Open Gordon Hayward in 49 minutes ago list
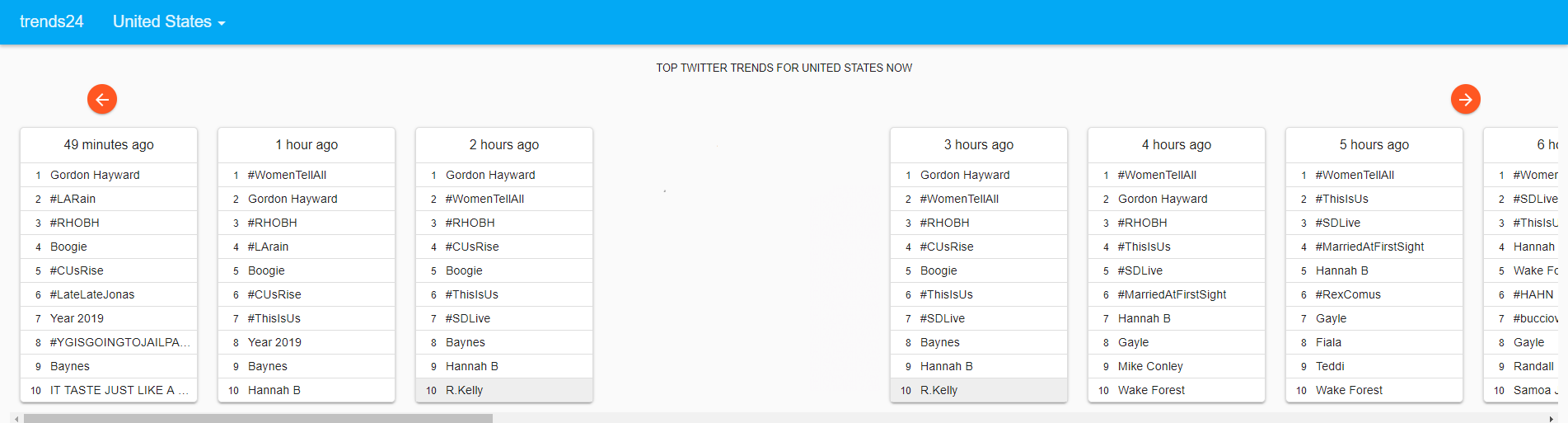The image size is (1568, 423). click(95, 175)
